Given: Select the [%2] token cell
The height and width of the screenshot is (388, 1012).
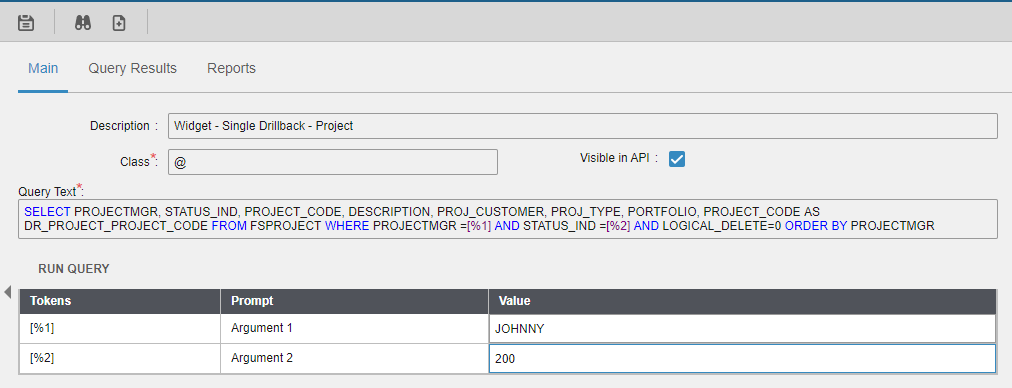Looking at the screenshot, I should (120, 358).
